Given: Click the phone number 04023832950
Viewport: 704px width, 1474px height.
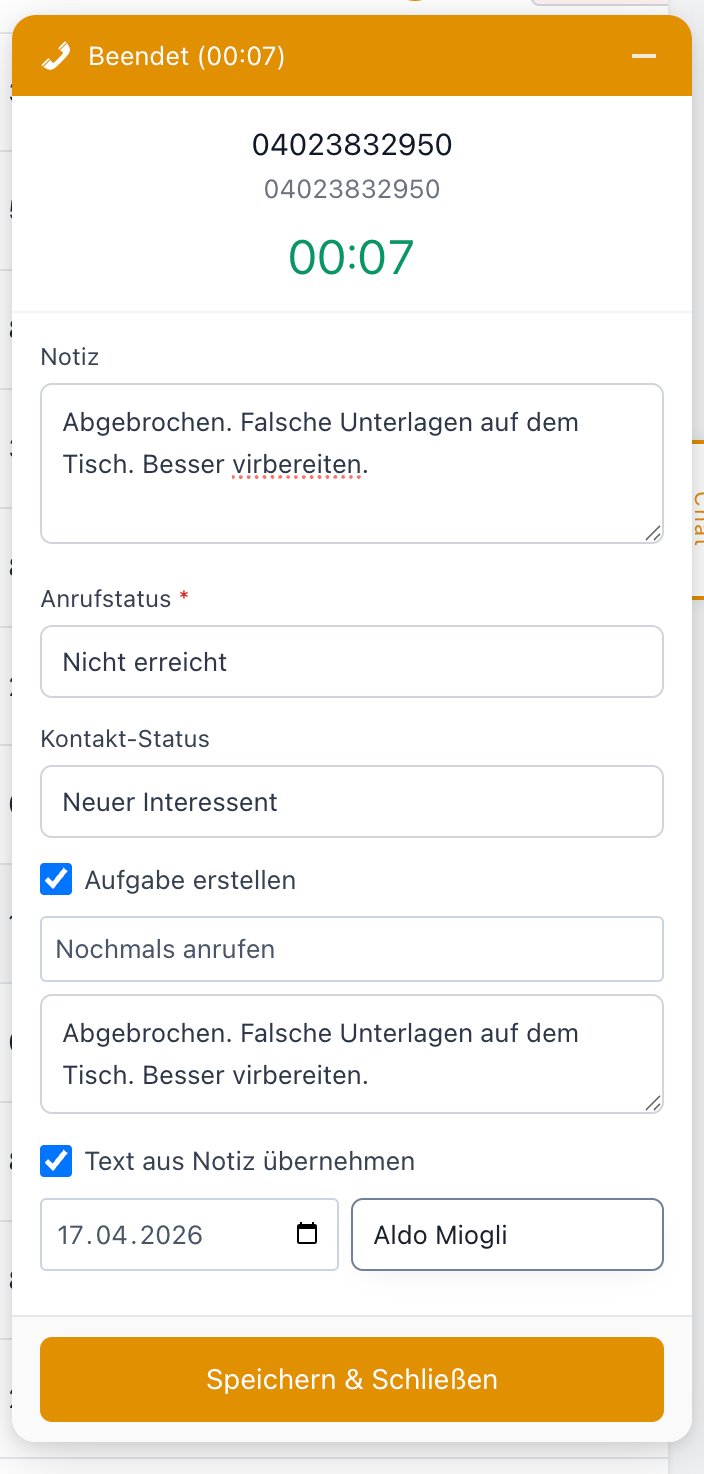Looking at the screenshot, I should (351, 144).
